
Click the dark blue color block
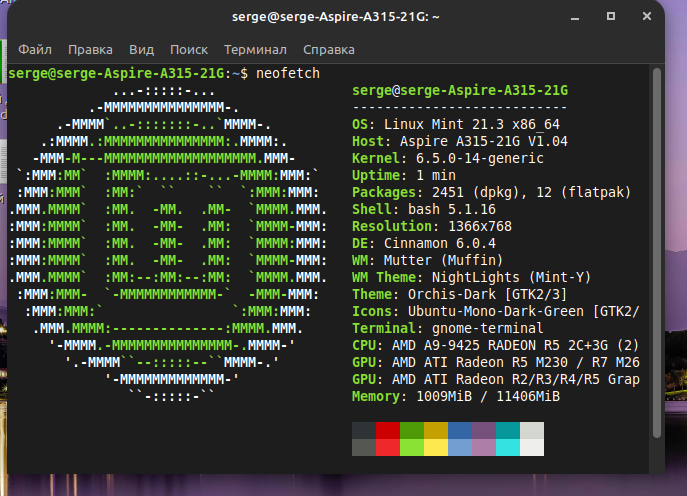click(x=460, y=431)
